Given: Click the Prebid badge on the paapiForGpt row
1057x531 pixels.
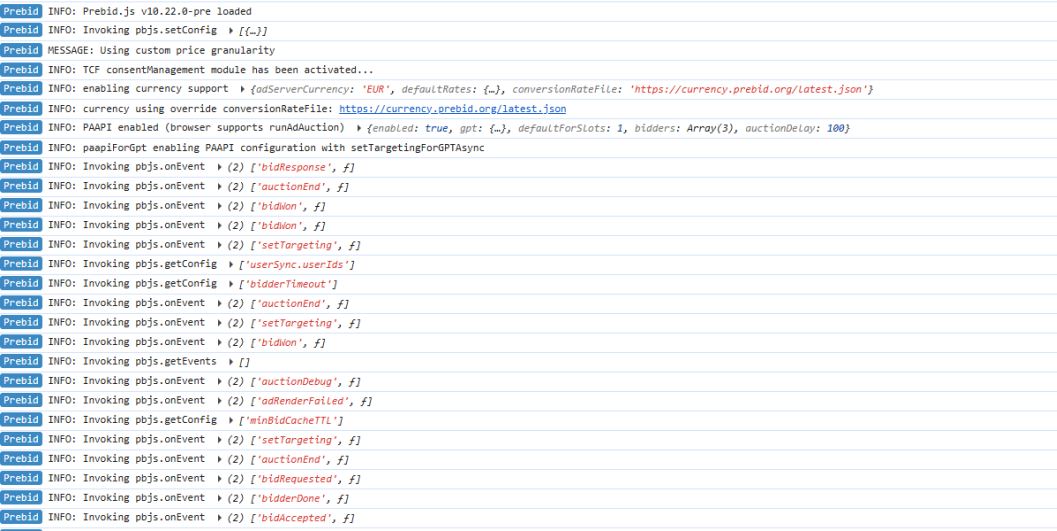Looking at the screenshot, I should click(x=21, y=148).
